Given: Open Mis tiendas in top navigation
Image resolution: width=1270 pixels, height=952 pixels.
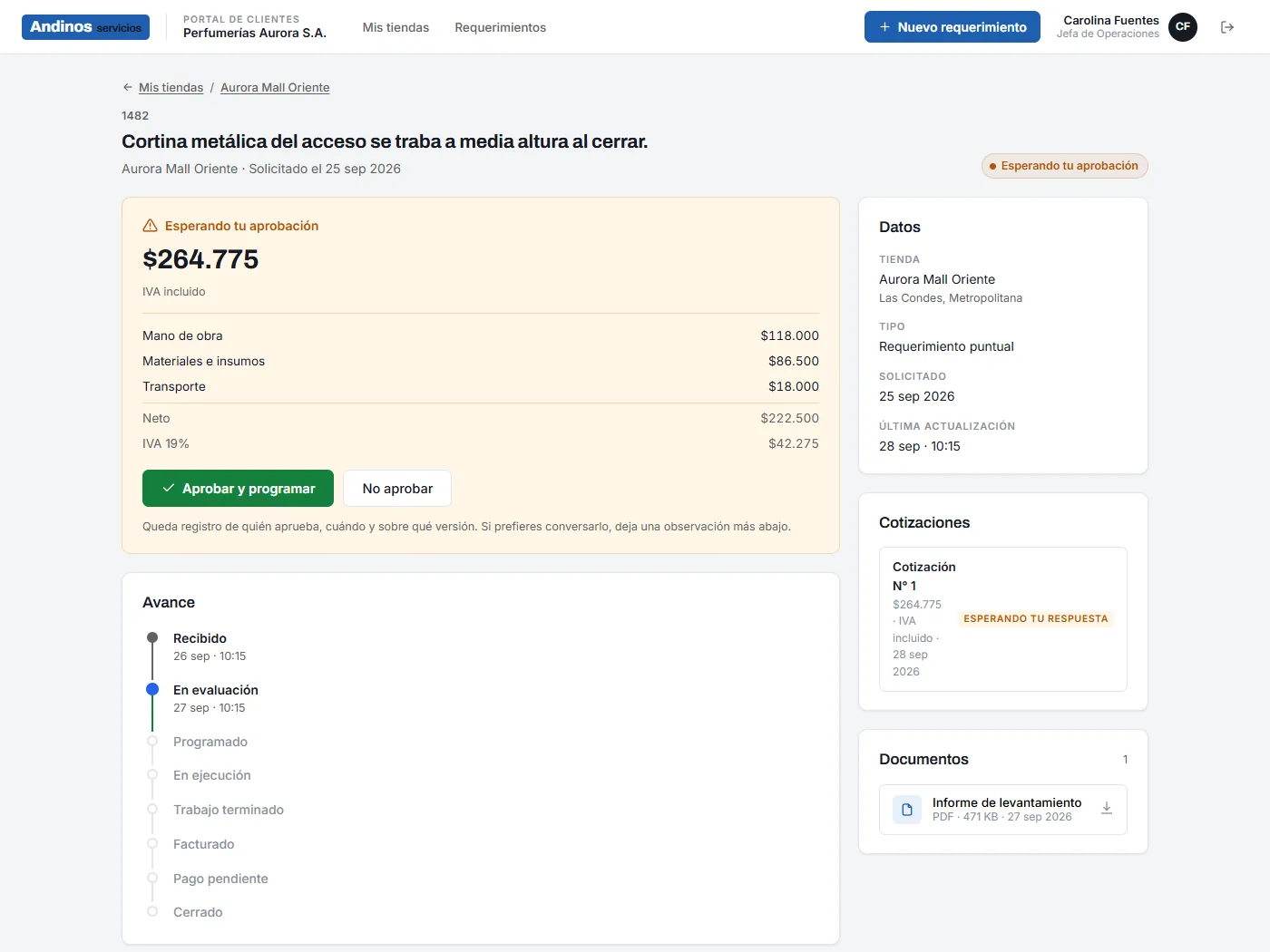Looking at the screenshot, I should 396,27.
